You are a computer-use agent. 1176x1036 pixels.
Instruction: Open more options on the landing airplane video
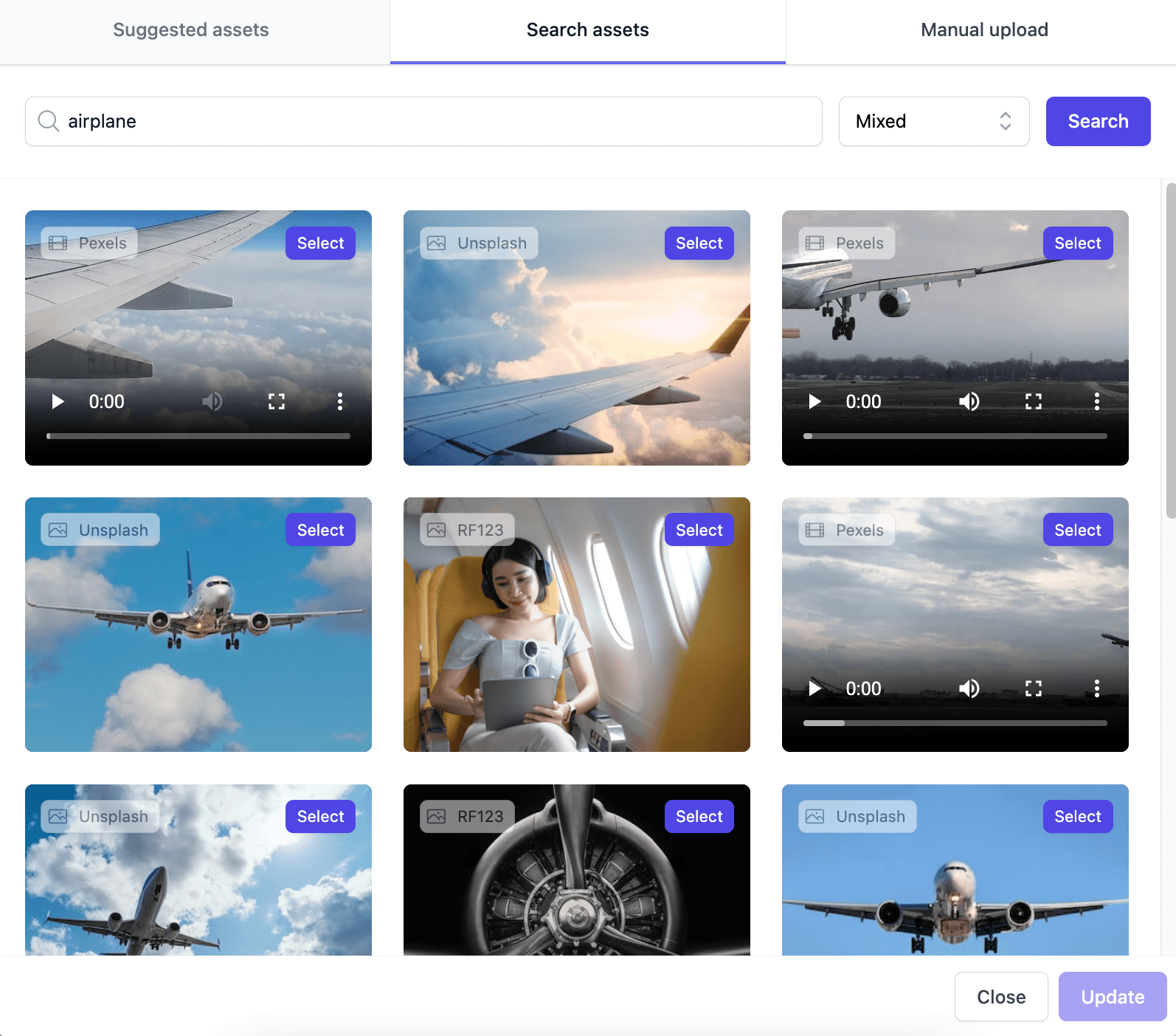(x=1096, y=401)
